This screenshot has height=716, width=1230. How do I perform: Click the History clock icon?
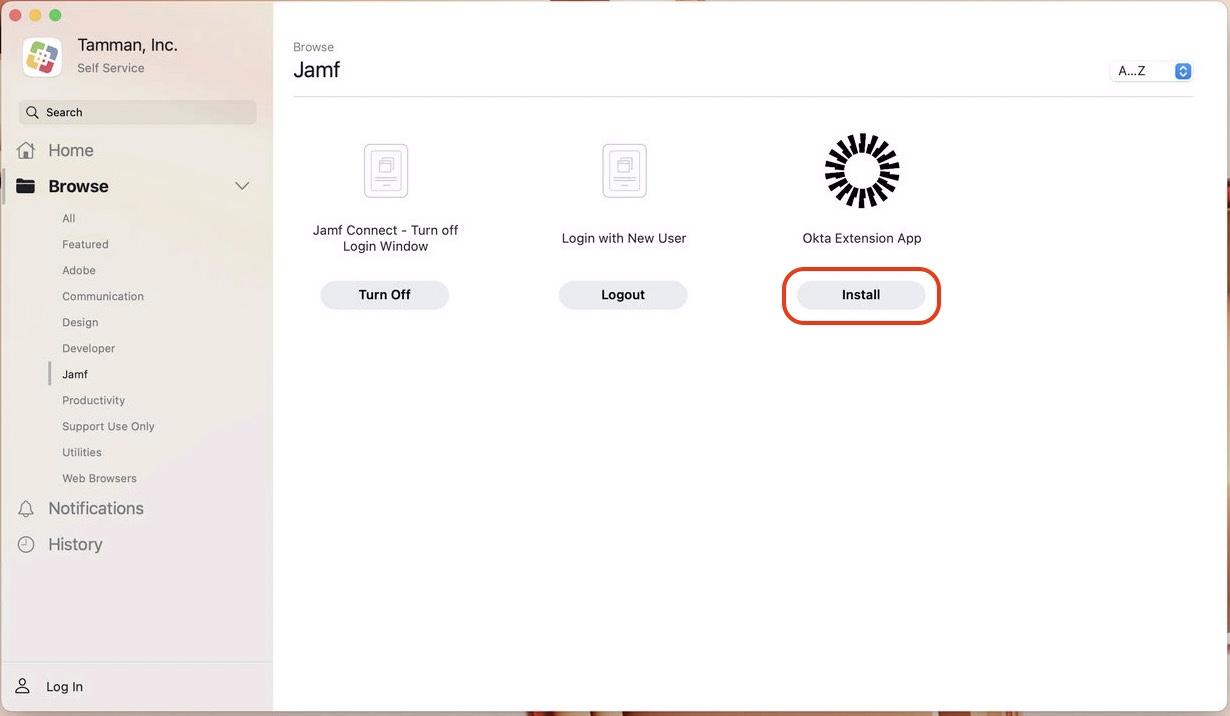[26, 544]
